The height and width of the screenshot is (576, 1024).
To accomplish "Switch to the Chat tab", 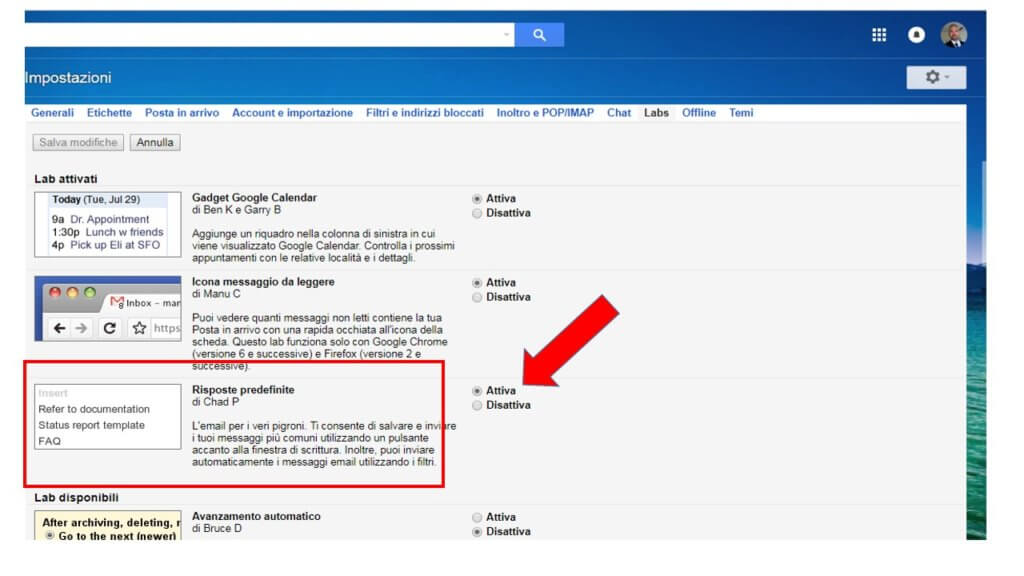I will pyautogui.click(x=618, y=112).
